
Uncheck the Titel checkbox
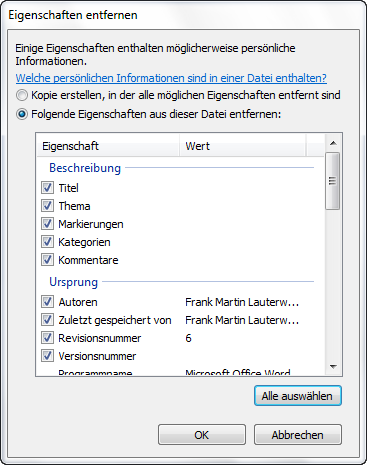(x=47, y=188)
